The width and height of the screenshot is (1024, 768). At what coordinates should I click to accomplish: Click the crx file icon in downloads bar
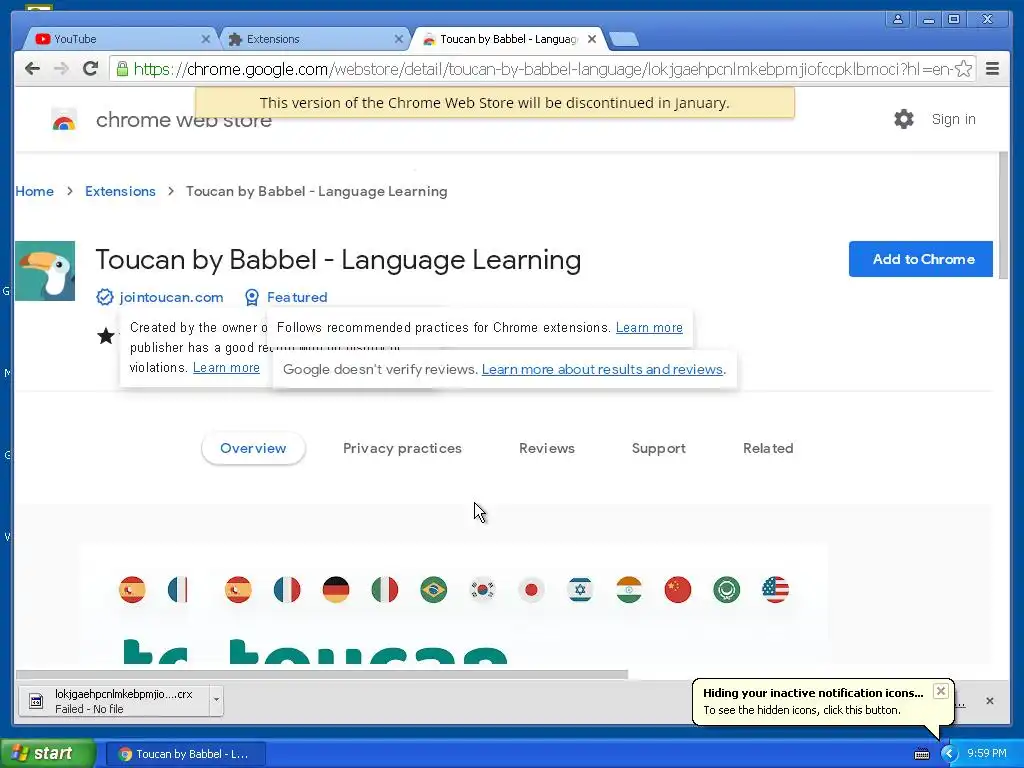click(x=36, y=701)
